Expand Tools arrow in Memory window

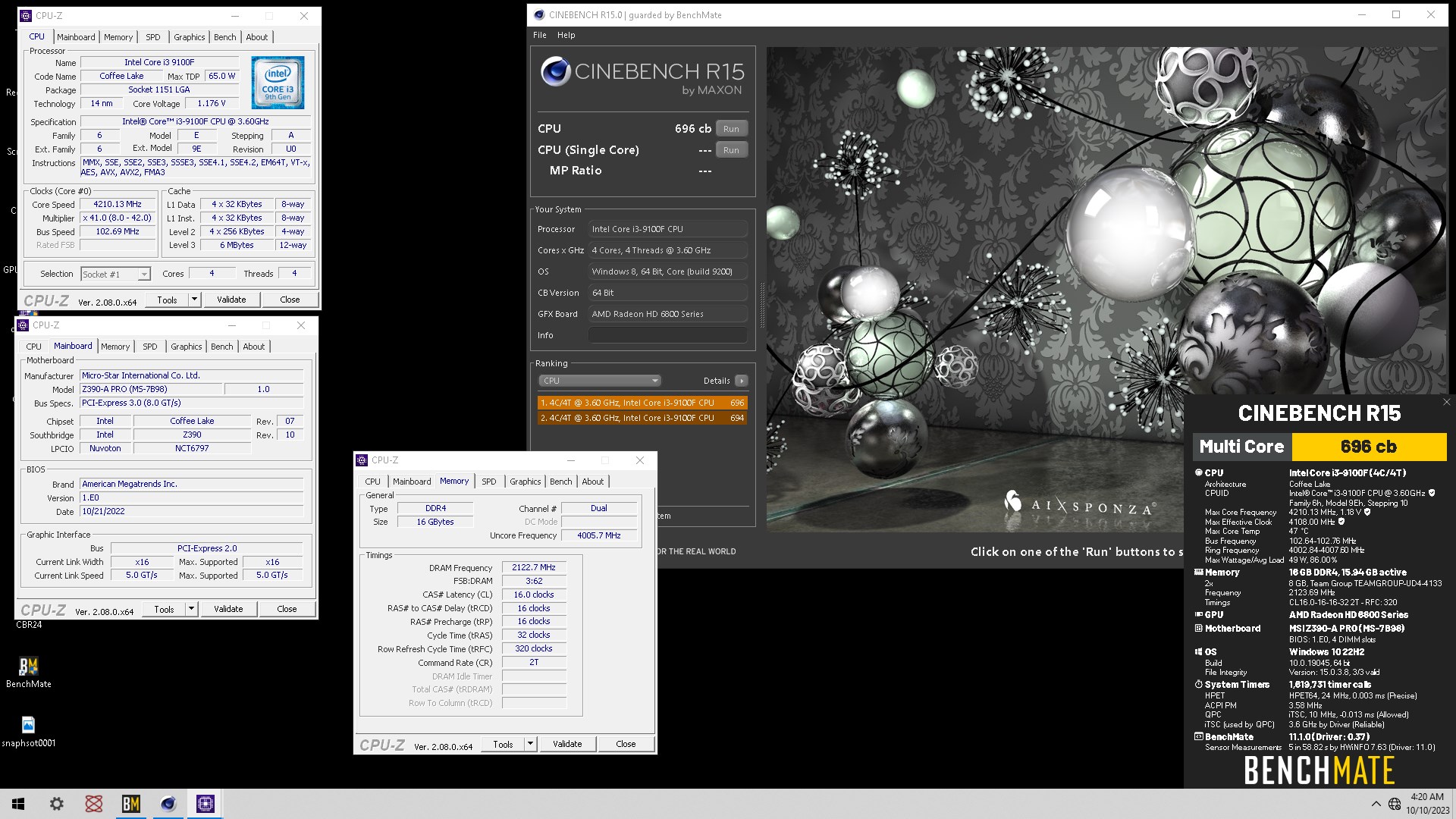[x=530, y=745]
